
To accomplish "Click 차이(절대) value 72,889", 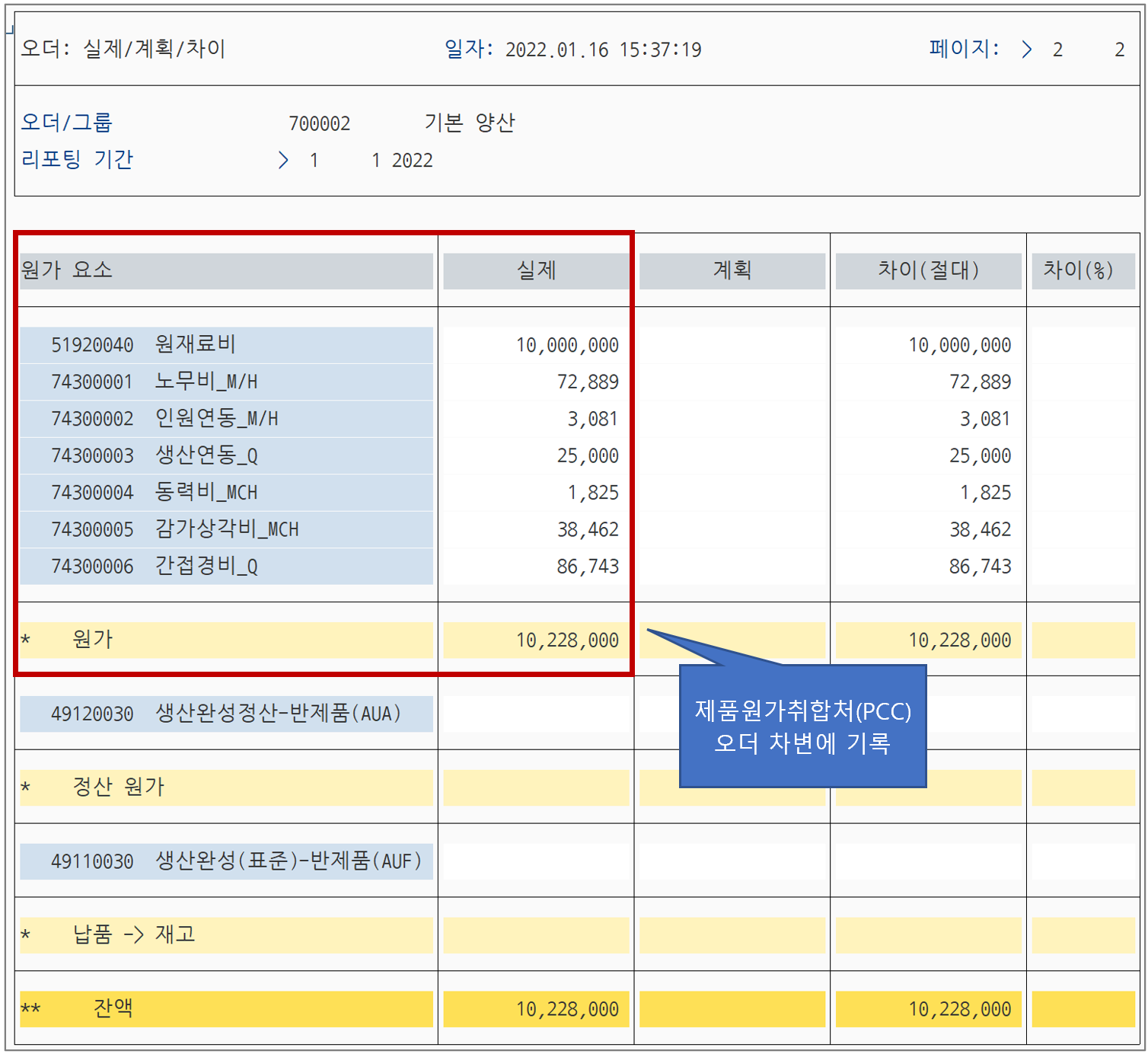I will (980, 382).
